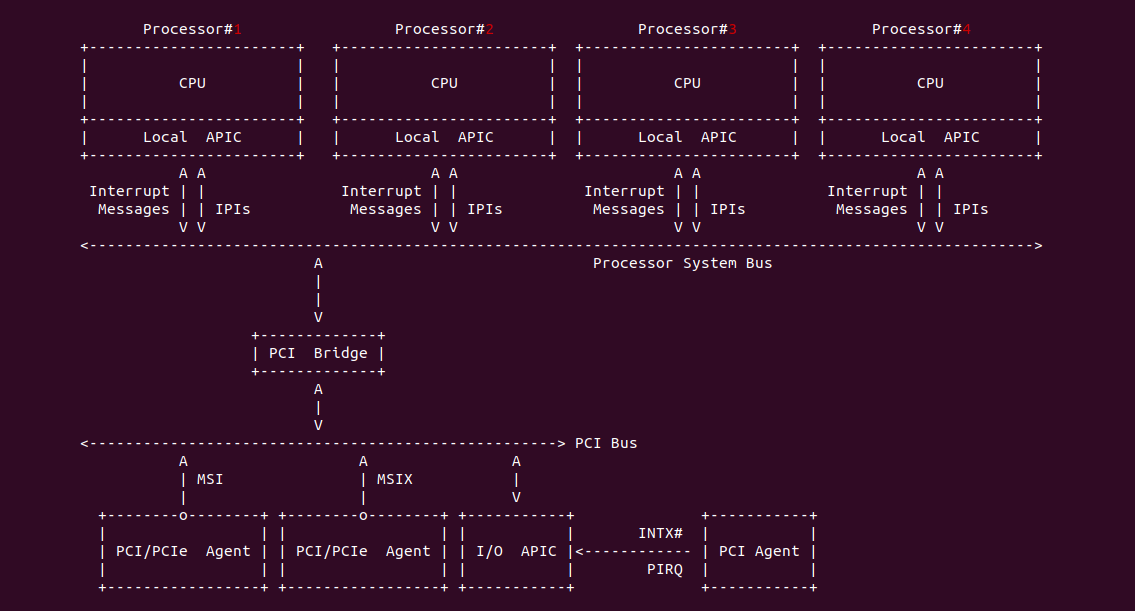The image size is (1135, 611).
Task: Select the CPU label in Processor#2 box
Action: [444, 83]
